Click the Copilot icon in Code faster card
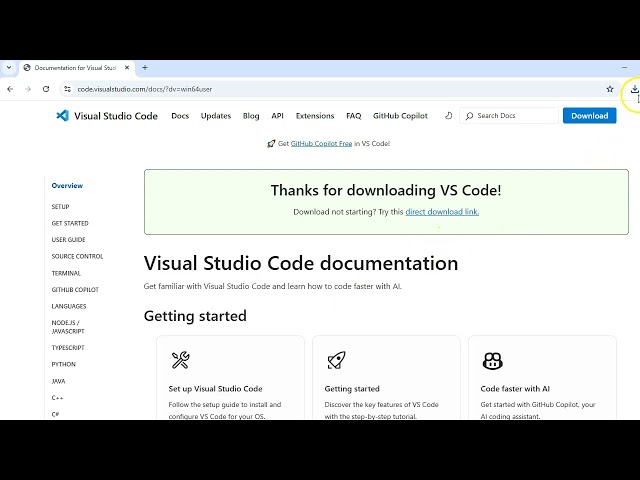 [492, 361]
